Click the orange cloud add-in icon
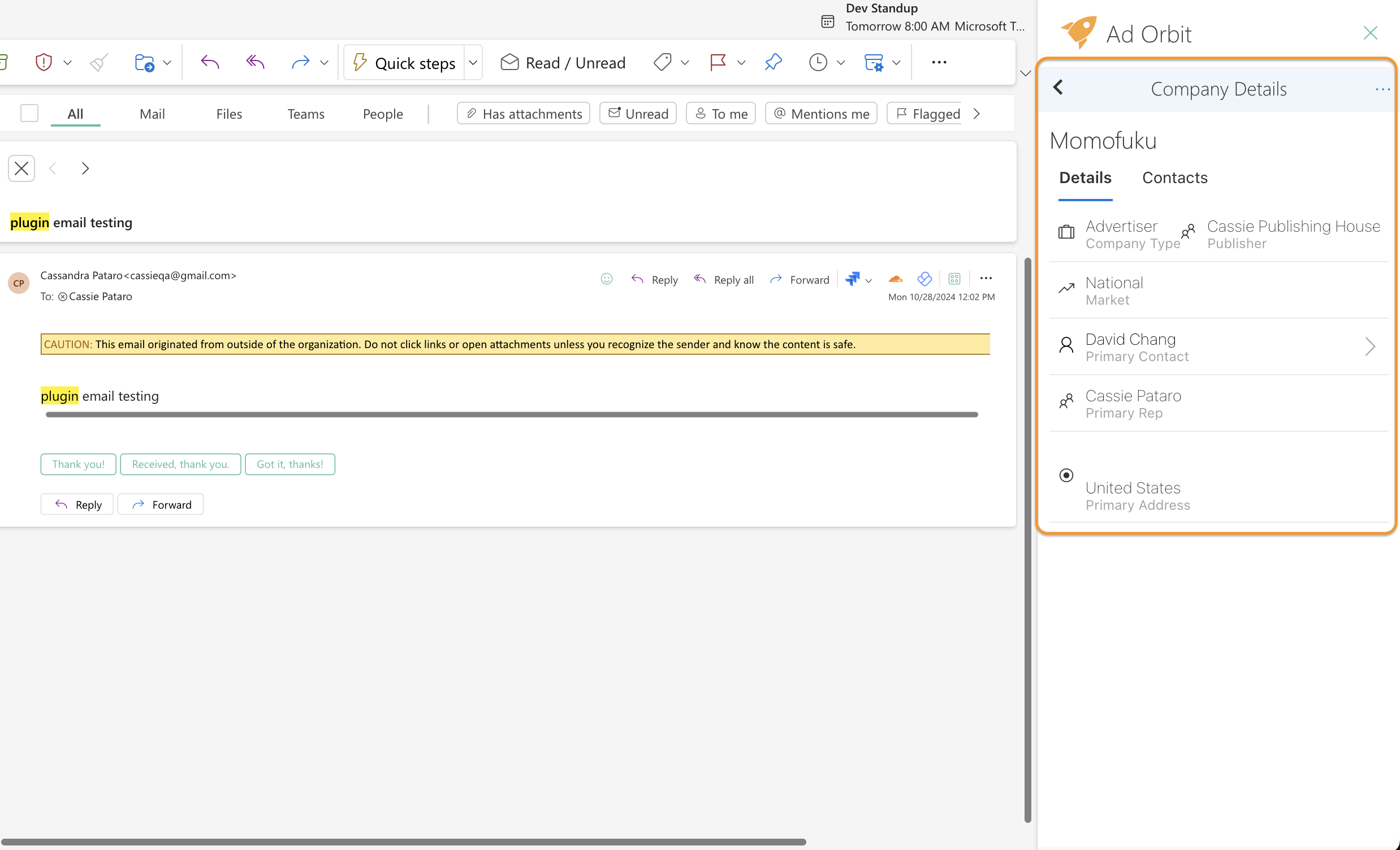Screen dimensions: 1400x850 [896, 279]
